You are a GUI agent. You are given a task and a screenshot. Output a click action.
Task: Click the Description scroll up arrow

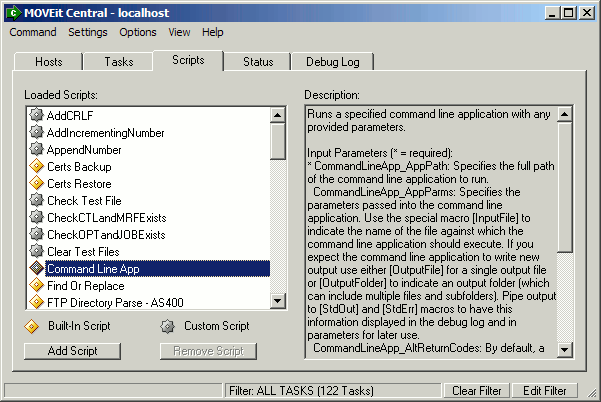point(565,114)
